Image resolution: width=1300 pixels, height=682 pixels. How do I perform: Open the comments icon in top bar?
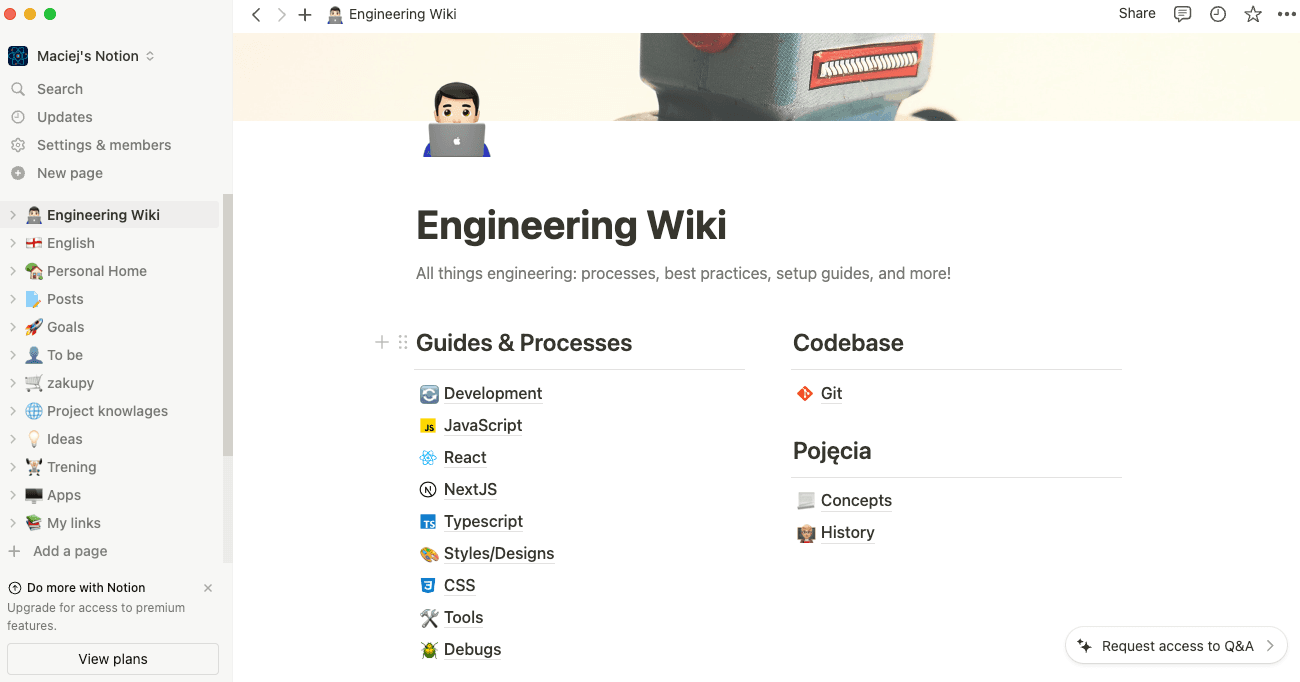point(1183,14)
